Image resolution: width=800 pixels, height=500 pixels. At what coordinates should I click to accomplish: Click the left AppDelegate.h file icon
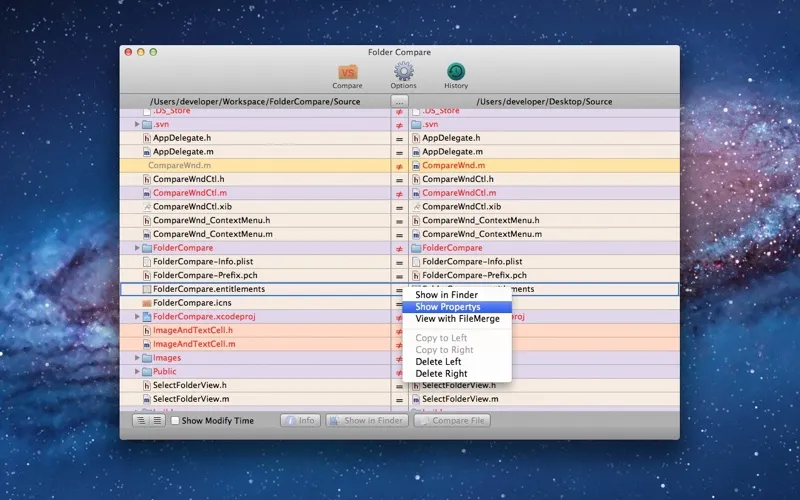147,138
